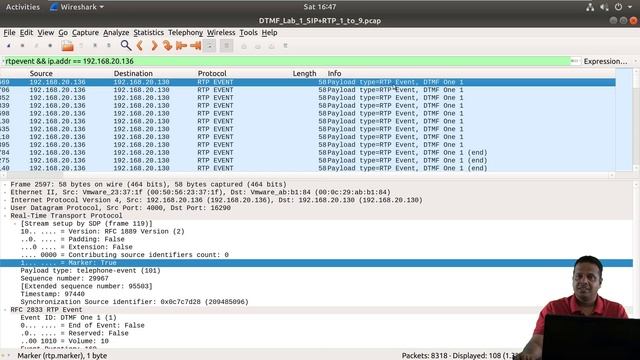
Task: Open the display filter history dropdown
Action: tap(579, 61)
